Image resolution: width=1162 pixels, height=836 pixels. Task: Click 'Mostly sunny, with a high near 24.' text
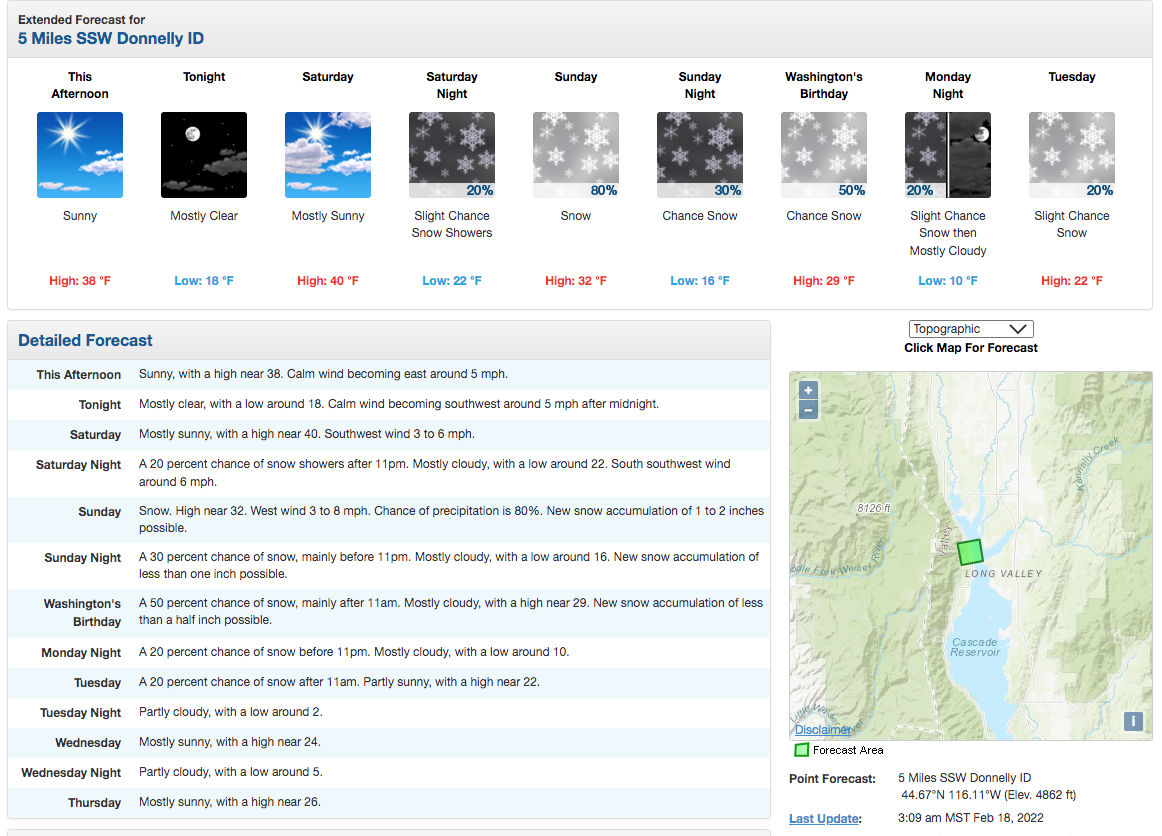tap(230, 742)
